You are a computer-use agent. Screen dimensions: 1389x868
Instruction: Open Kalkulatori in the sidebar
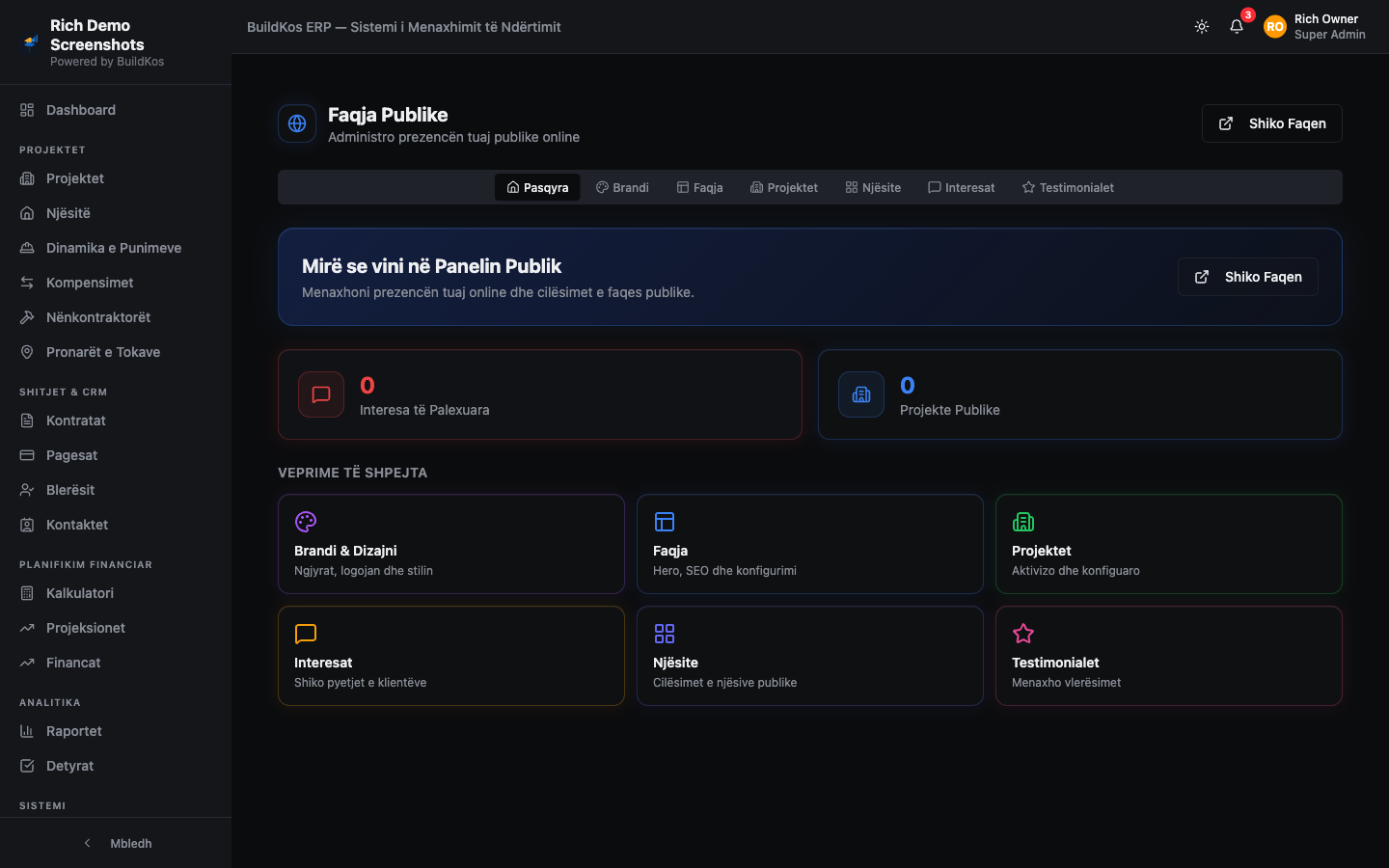point(116,593)
